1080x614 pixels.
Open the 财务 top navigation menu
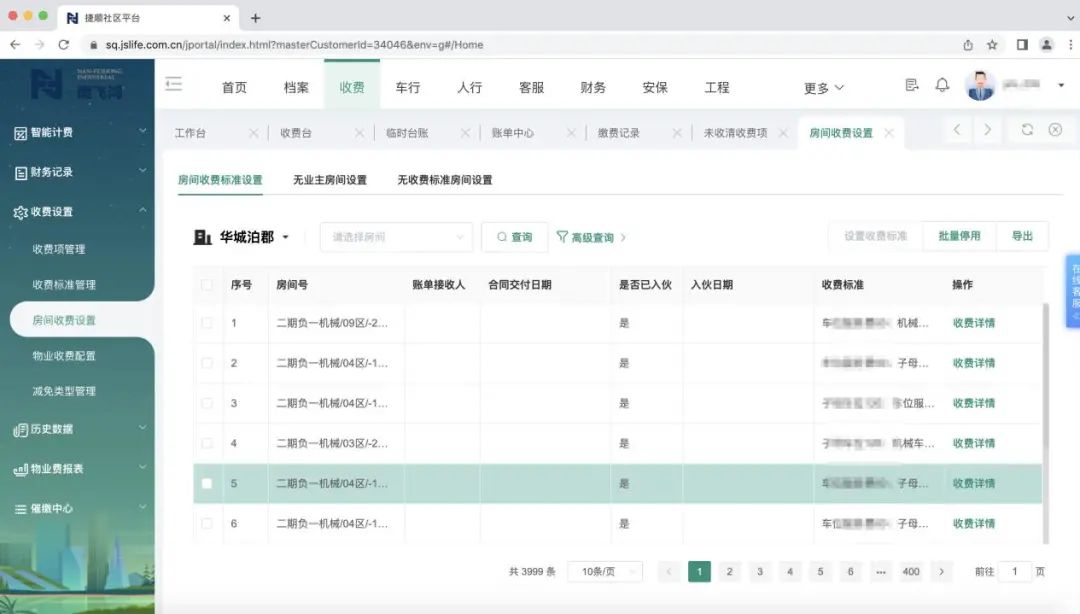point(592,87)
